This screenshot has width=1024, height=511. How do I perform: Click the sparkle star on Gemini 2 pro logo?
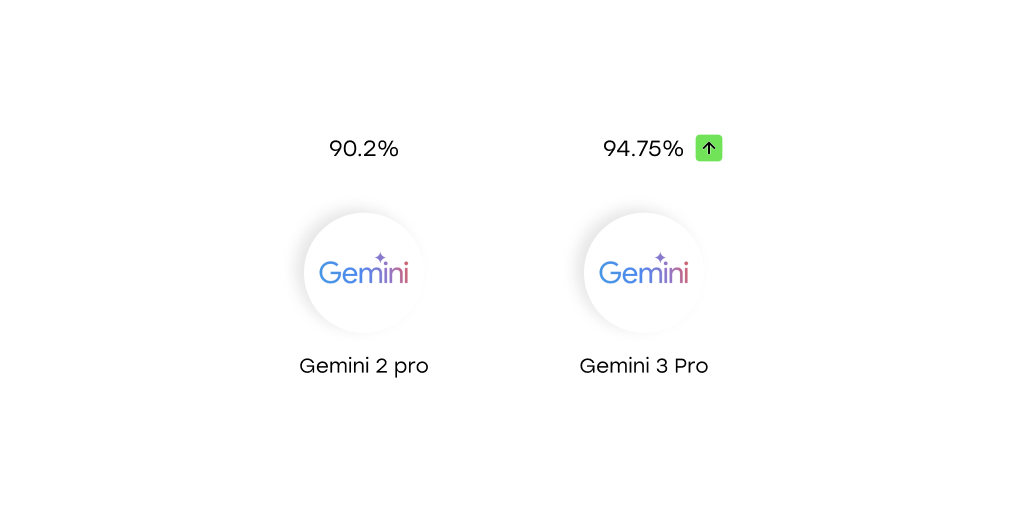(x=380, y=258)
